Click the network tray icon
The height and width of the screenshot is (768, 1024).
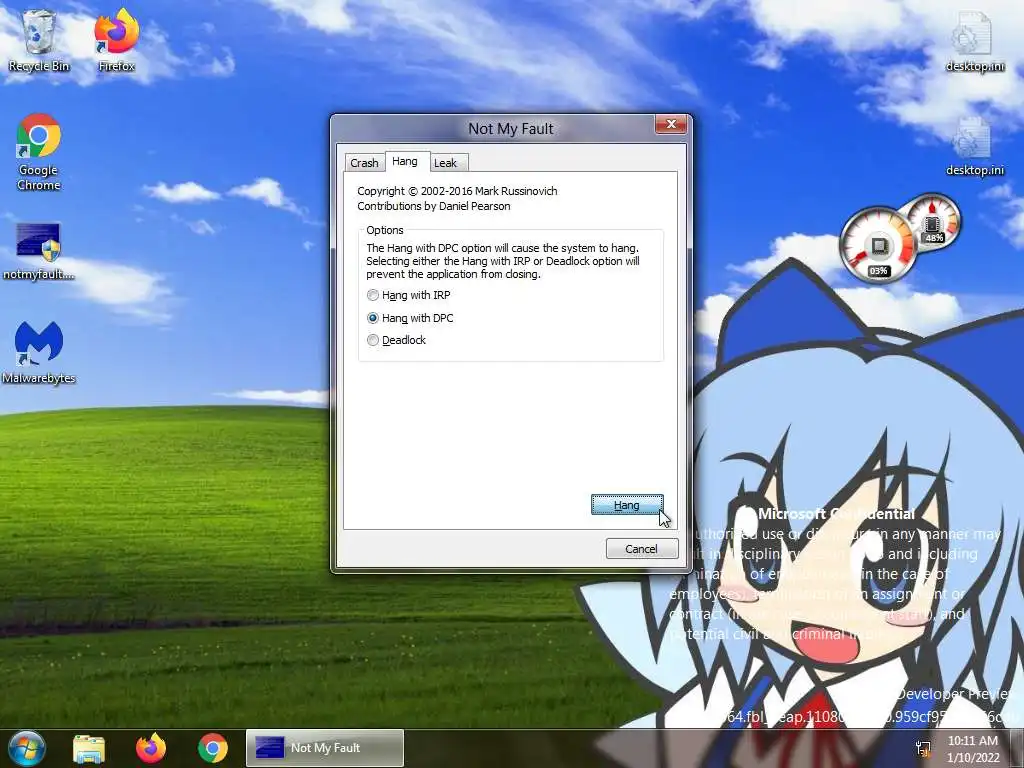pyautogui.click(x=923, y=749)
